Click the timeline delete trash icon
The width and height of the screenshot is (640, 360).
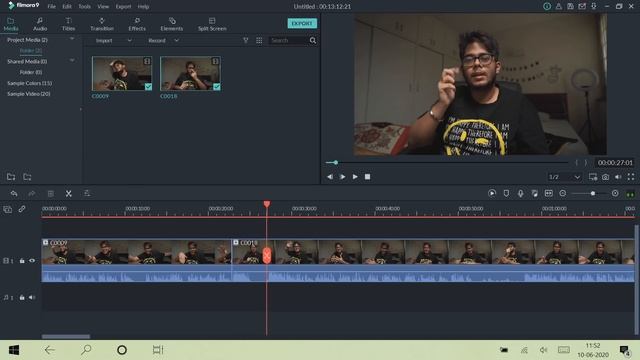51,193
